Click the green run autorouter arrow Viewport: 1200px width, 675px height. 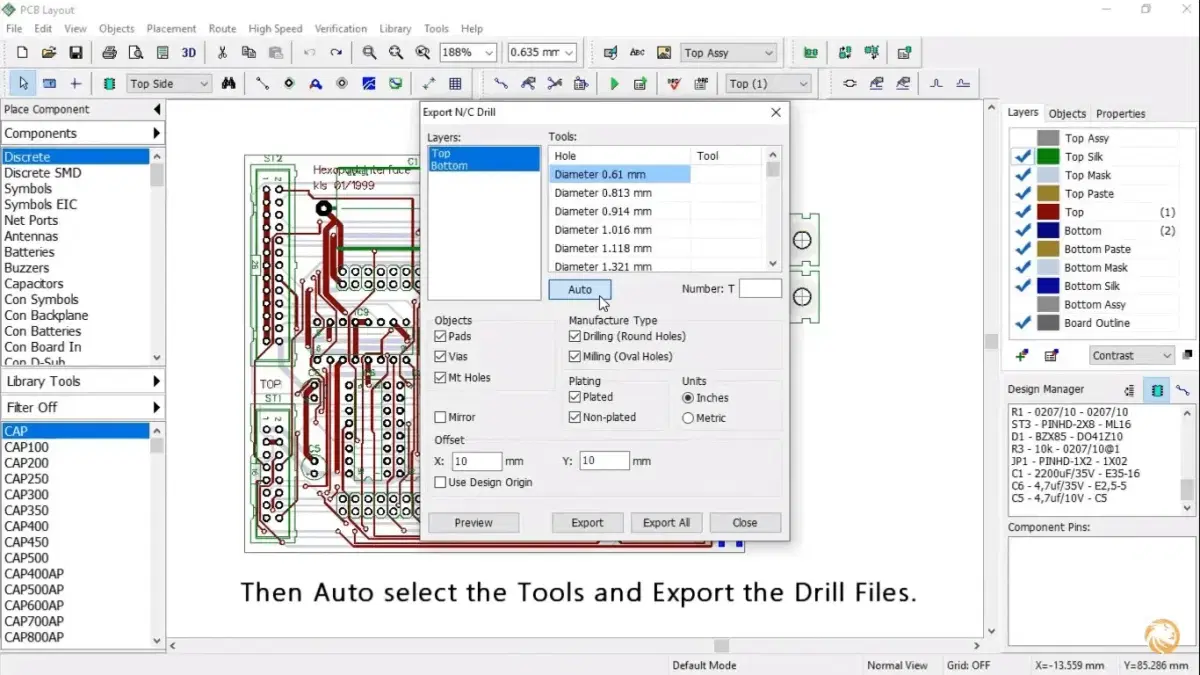click(x=614, y=84)
